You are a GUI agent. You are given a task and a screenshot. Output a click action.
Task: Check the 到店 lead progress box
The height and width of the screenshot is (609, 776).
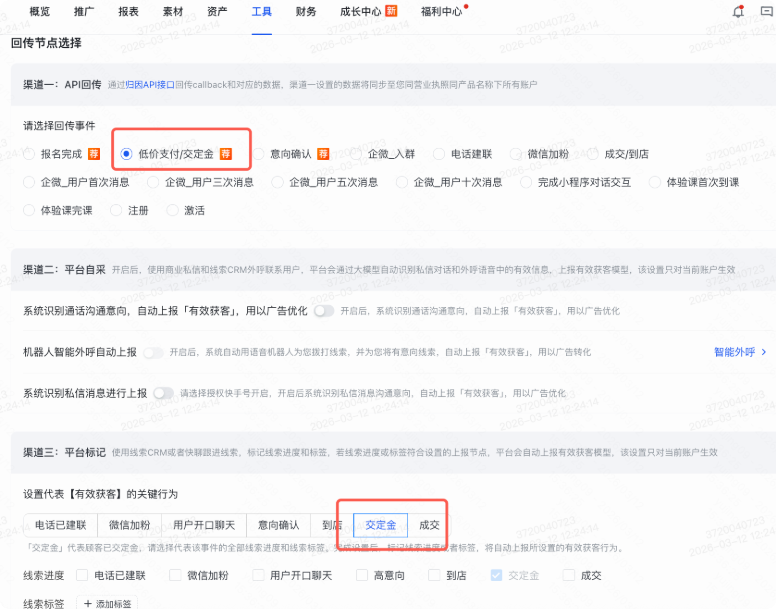point(434,575)
